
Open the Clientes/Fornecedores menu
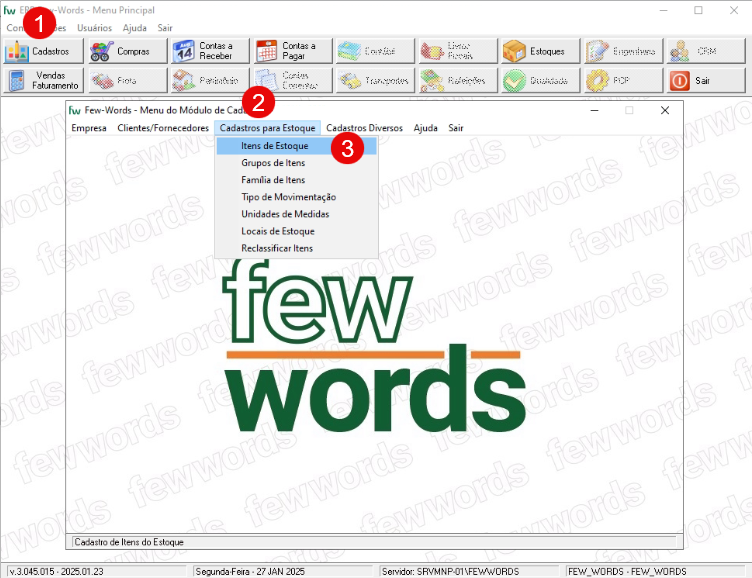click(163, 128)
